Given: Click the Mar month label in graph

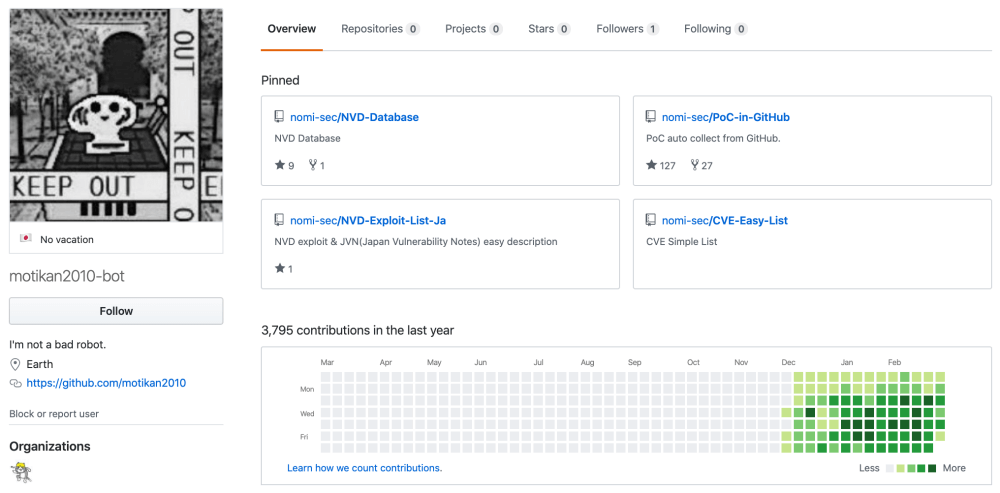Looking at the screenshot, I should click(x=327, y=362).
